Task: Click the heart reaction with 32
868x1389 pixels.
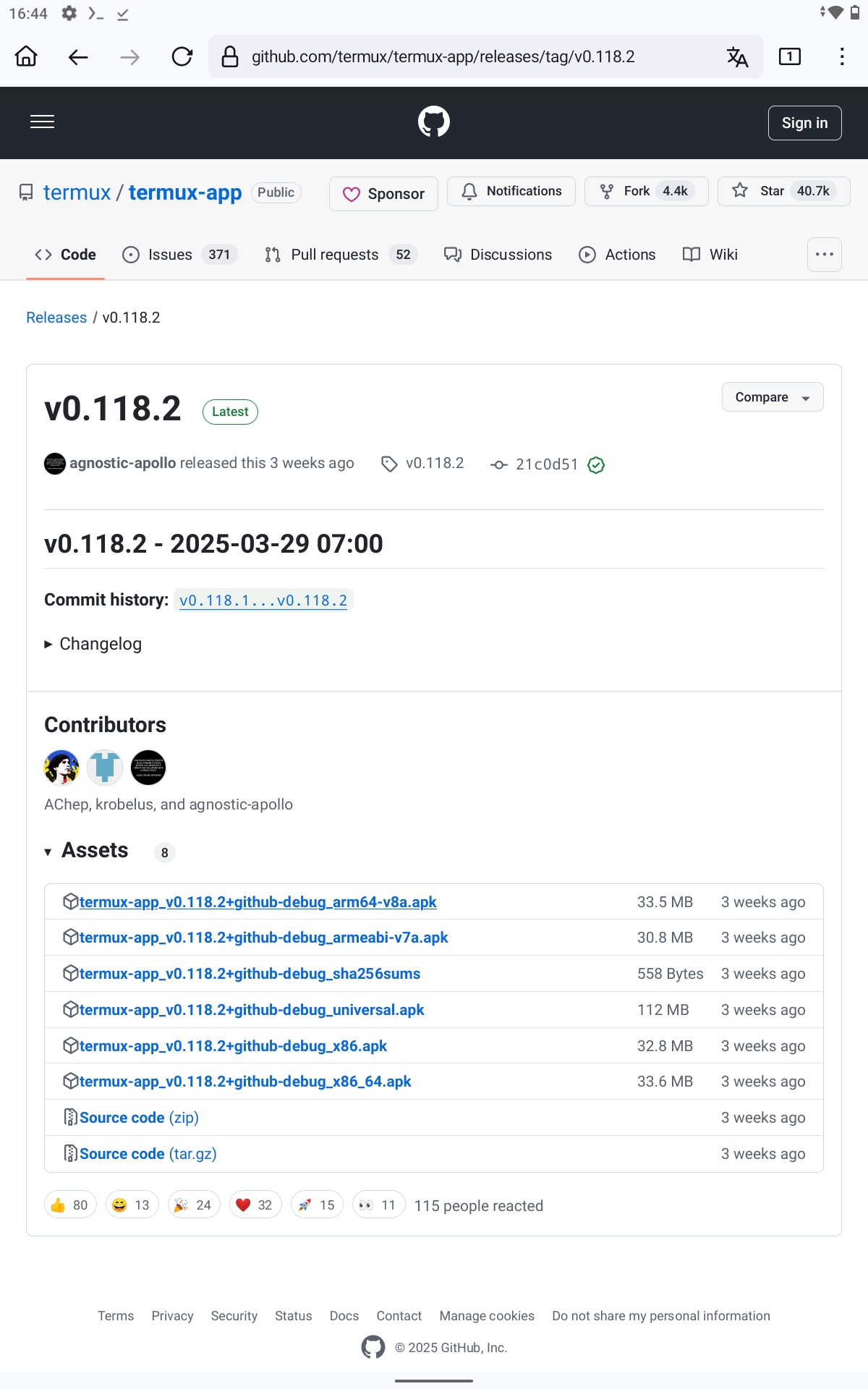Action: click(x=255, y=1205)
